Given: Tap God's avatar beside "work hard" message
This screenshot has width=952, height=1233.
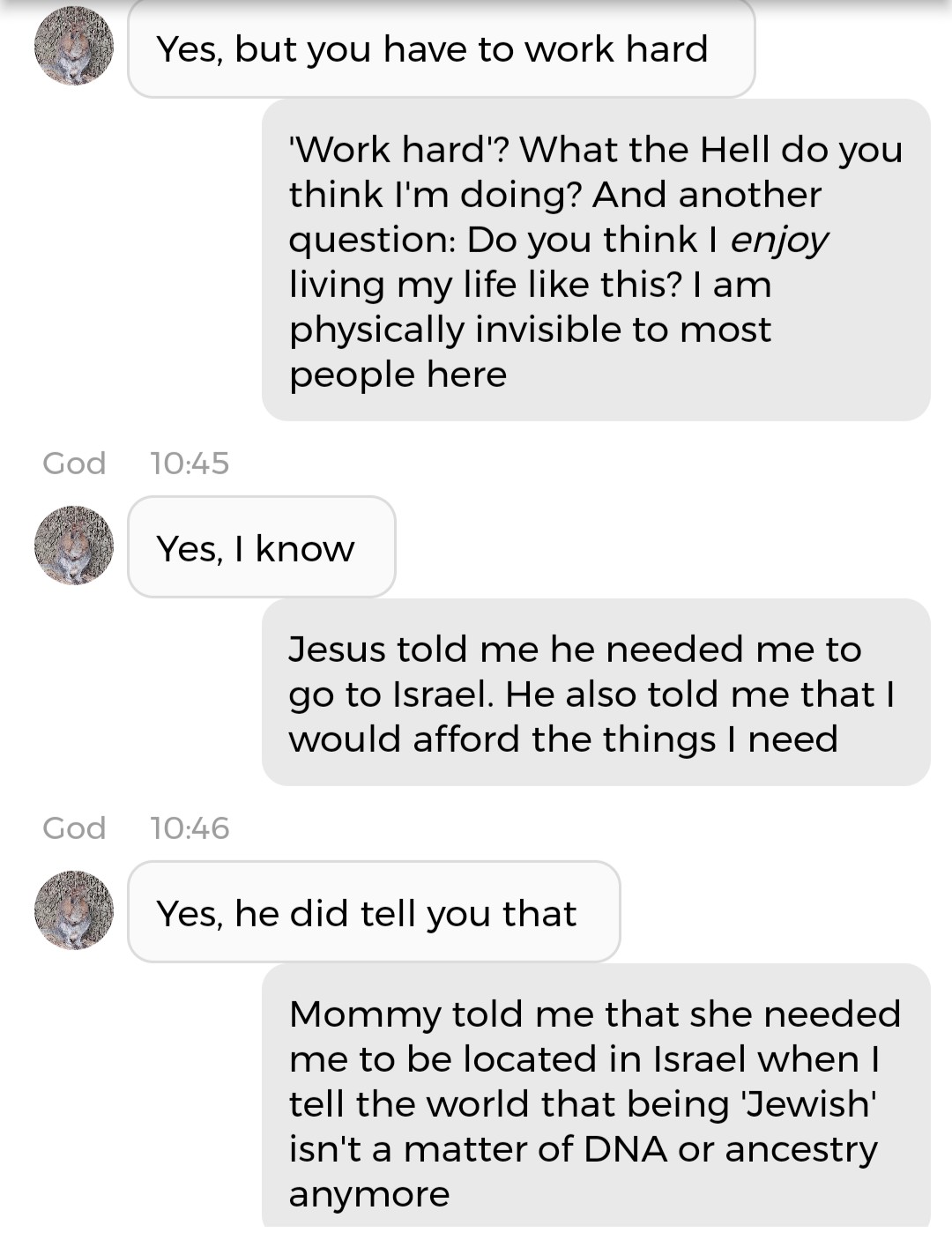Looking at the screenshot, I should (74, 47).
